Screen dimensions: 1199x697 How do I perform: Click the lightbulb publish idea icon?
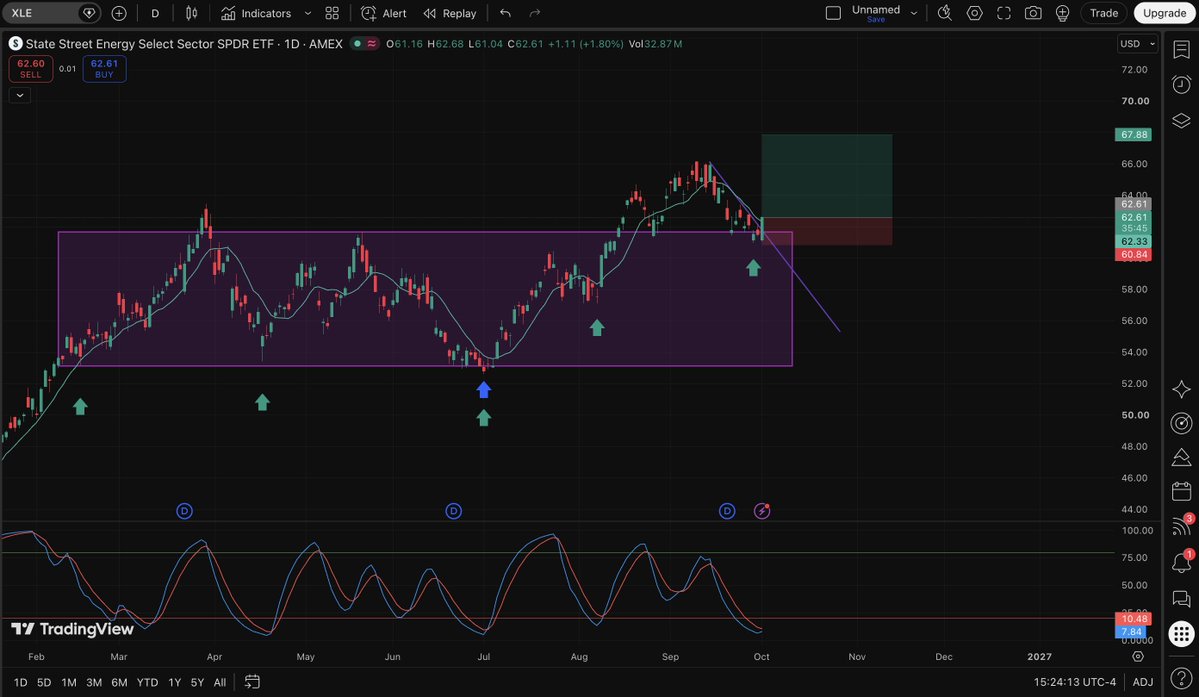click(x=1062, y=13)
